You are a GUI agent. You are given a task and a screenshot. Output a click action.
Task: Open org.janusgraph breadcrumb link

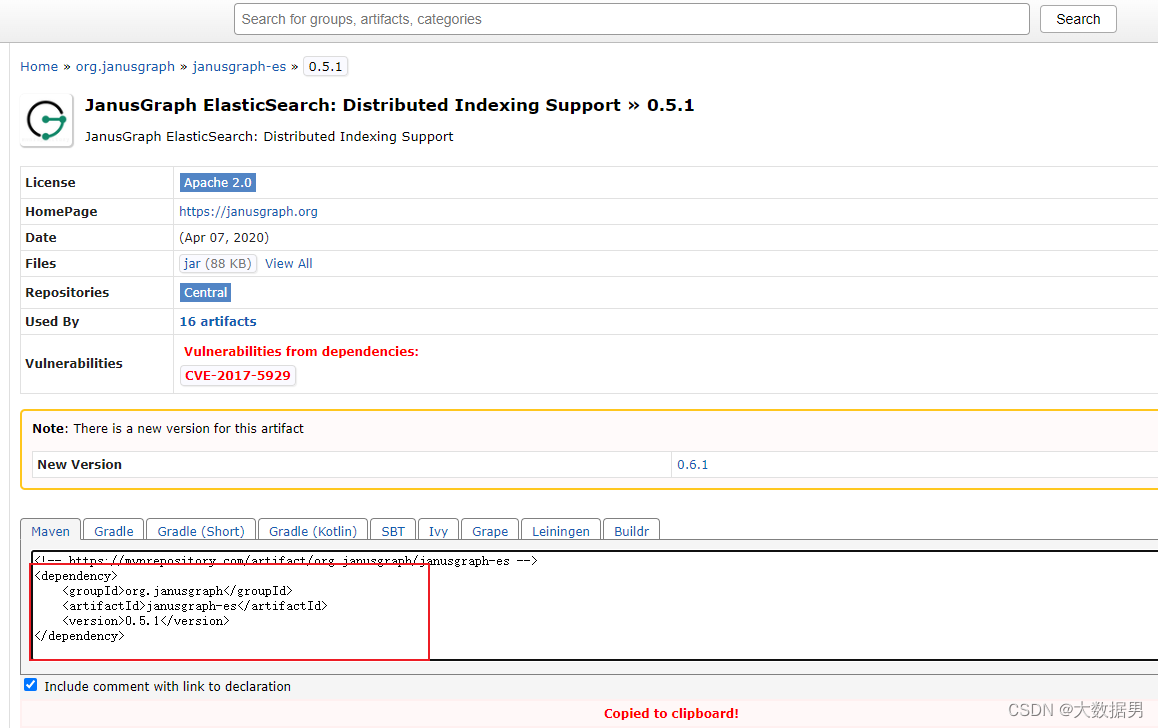(x=126, y=66)
